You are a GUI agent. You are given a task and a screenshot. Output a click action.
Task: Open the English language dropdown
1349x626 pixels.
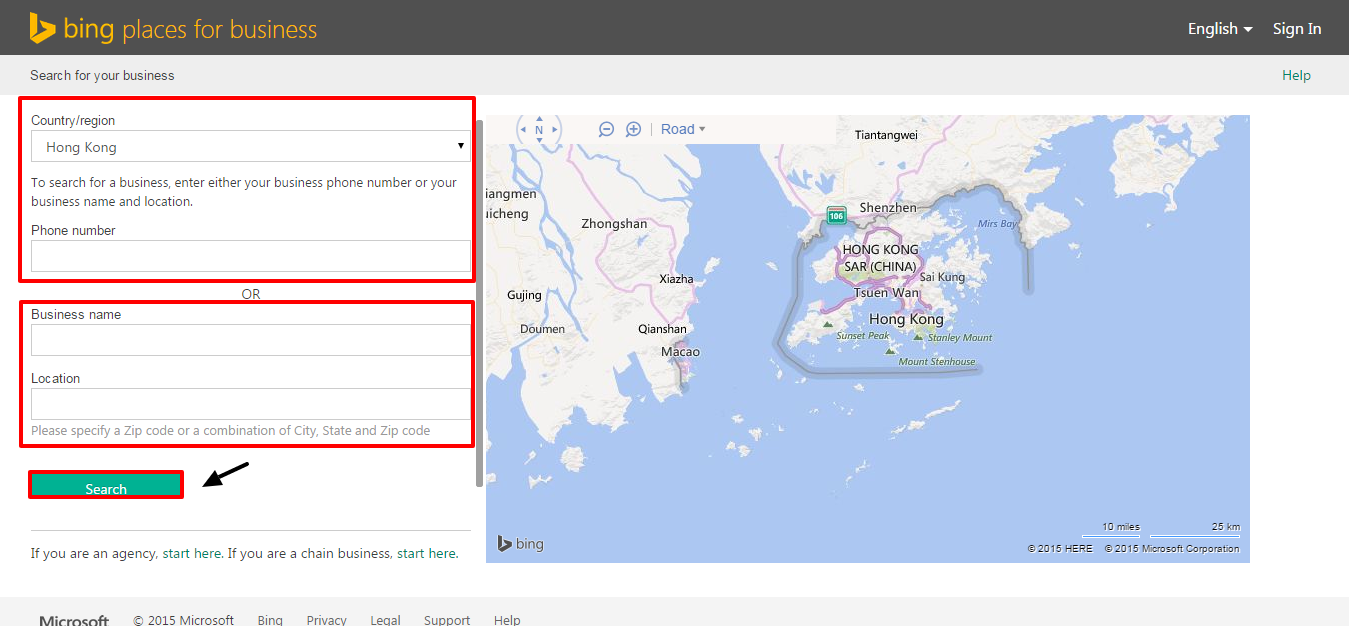click(x=1220, y=29)
